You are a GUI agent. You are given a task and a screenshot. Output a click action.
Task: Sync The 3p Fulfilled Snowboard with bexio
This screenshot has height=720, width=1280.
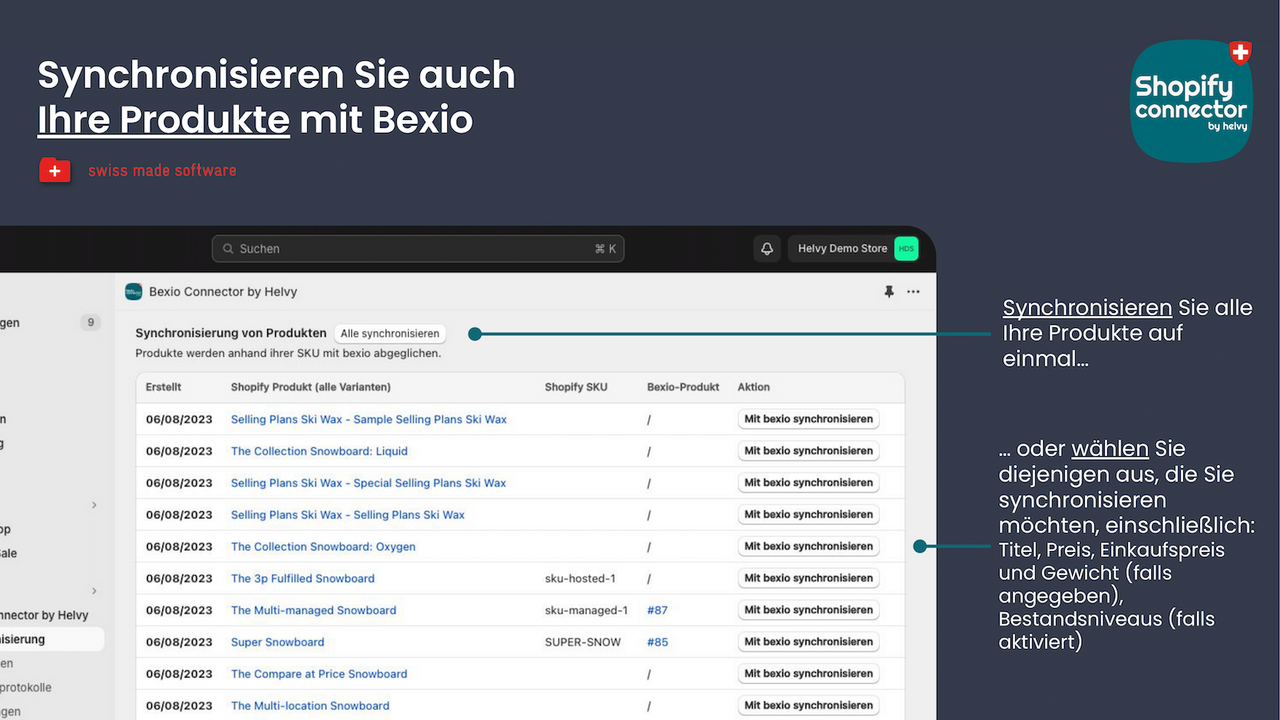pos(808,578)
